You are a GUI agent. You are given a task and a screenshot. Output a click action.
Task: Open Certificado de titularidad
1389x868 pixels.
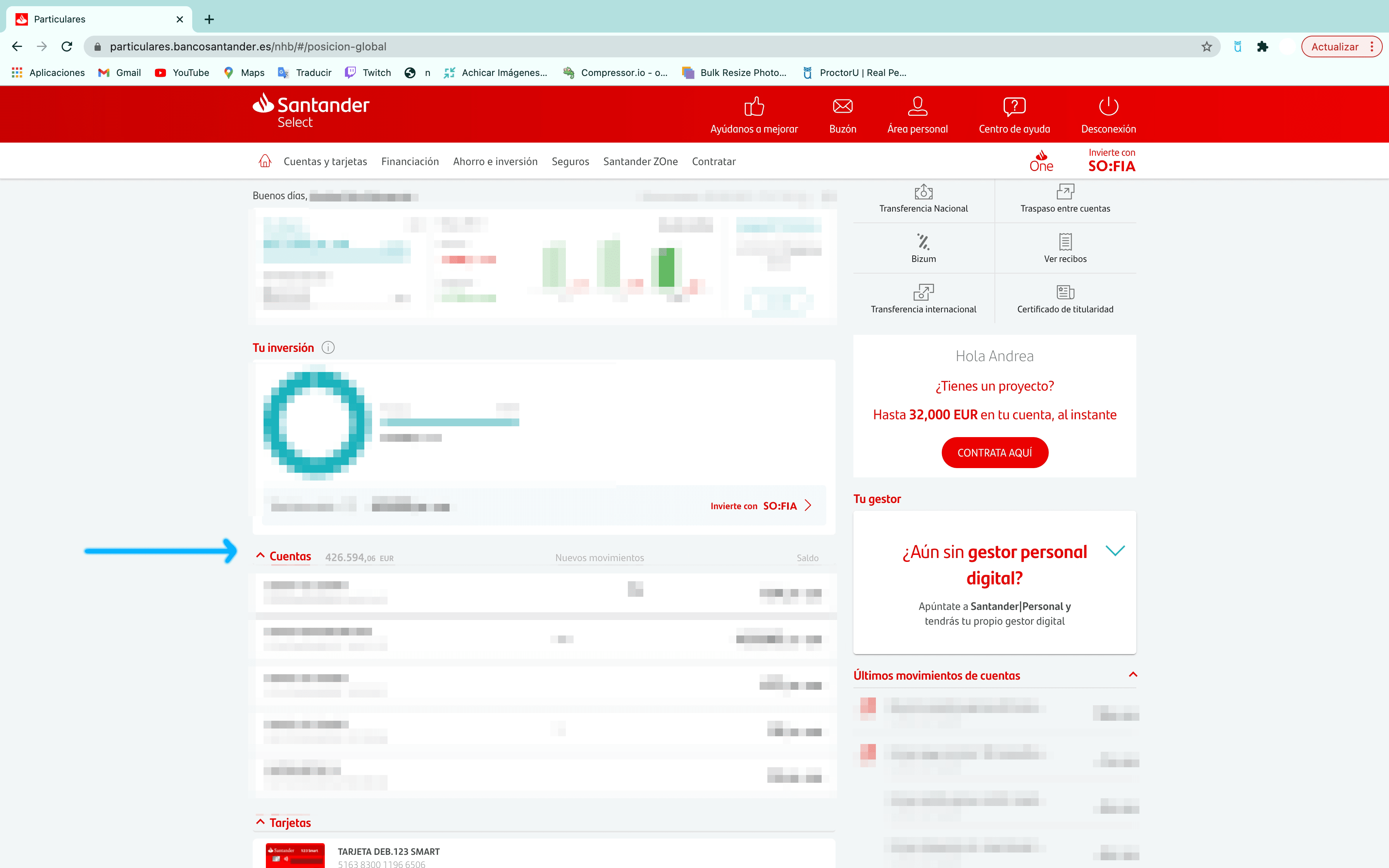click(1065, 298)
